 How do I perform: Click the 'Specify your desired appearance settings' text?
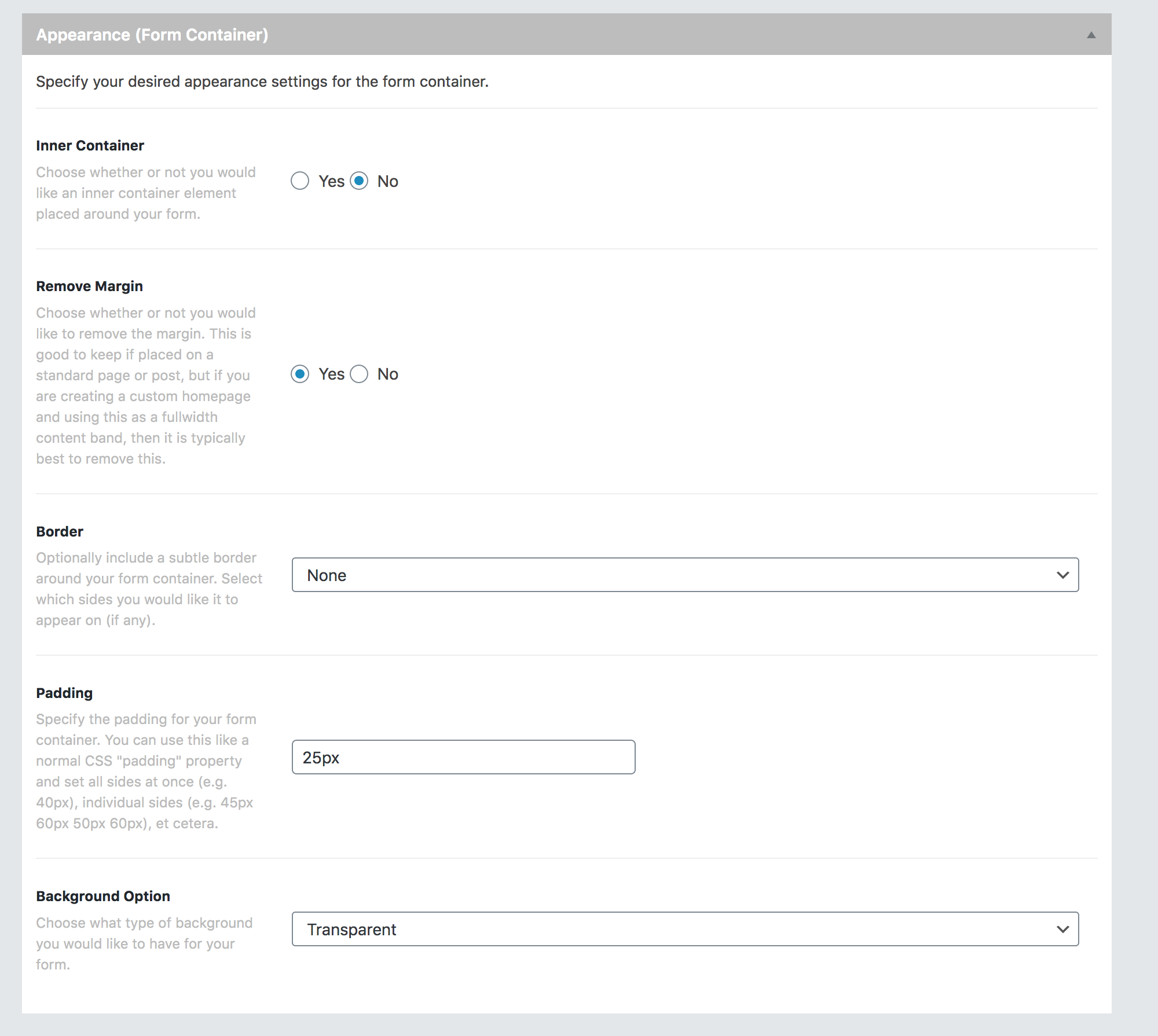(262, 82)
